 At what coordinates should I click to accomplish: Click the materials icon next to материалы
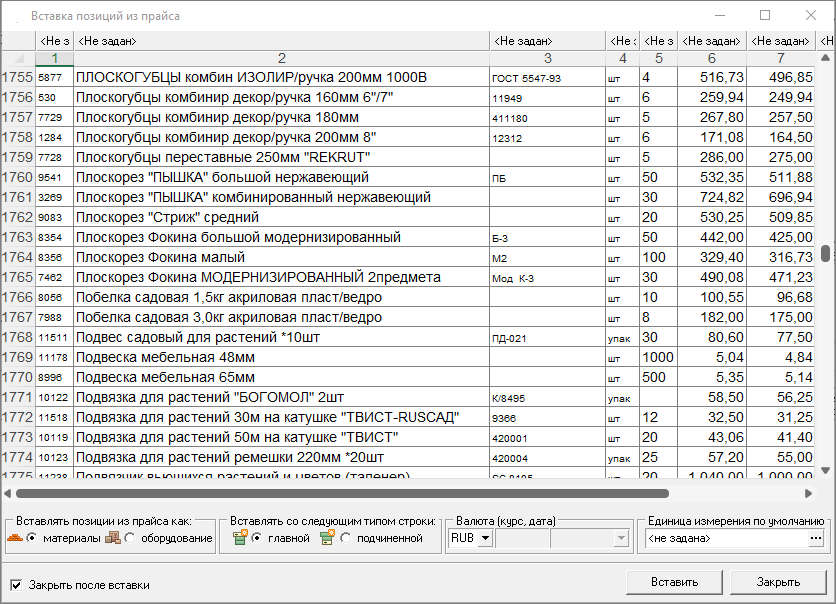[x=14, y=539]
